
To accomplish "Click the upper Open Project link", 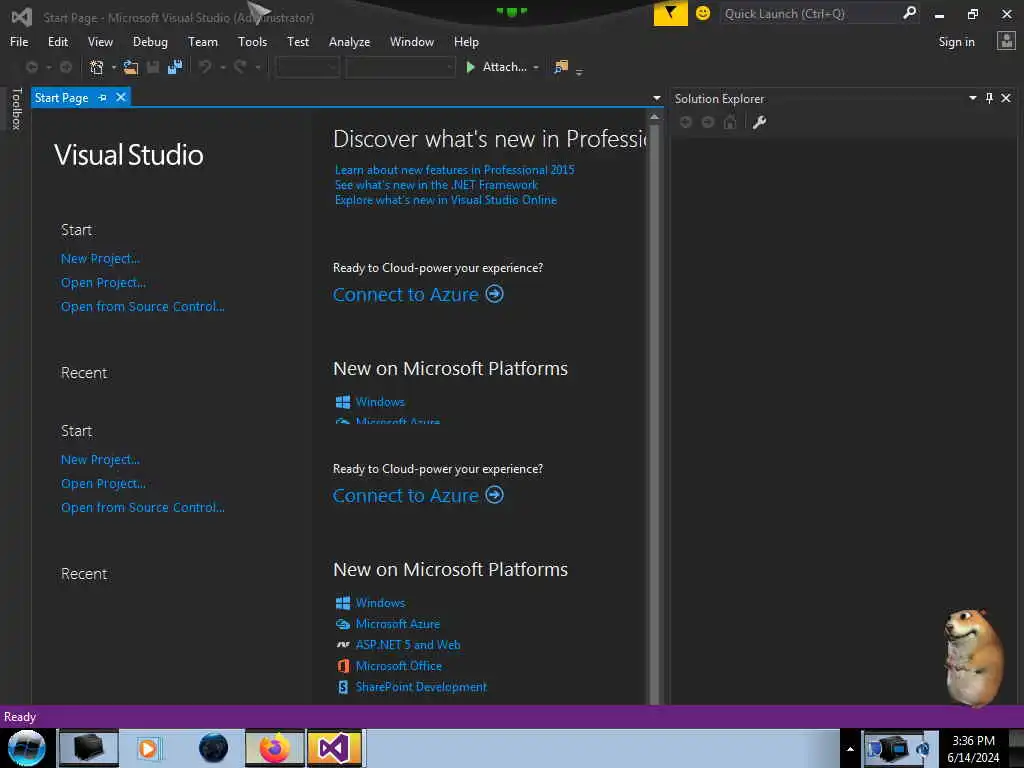I will click(103, 283).
